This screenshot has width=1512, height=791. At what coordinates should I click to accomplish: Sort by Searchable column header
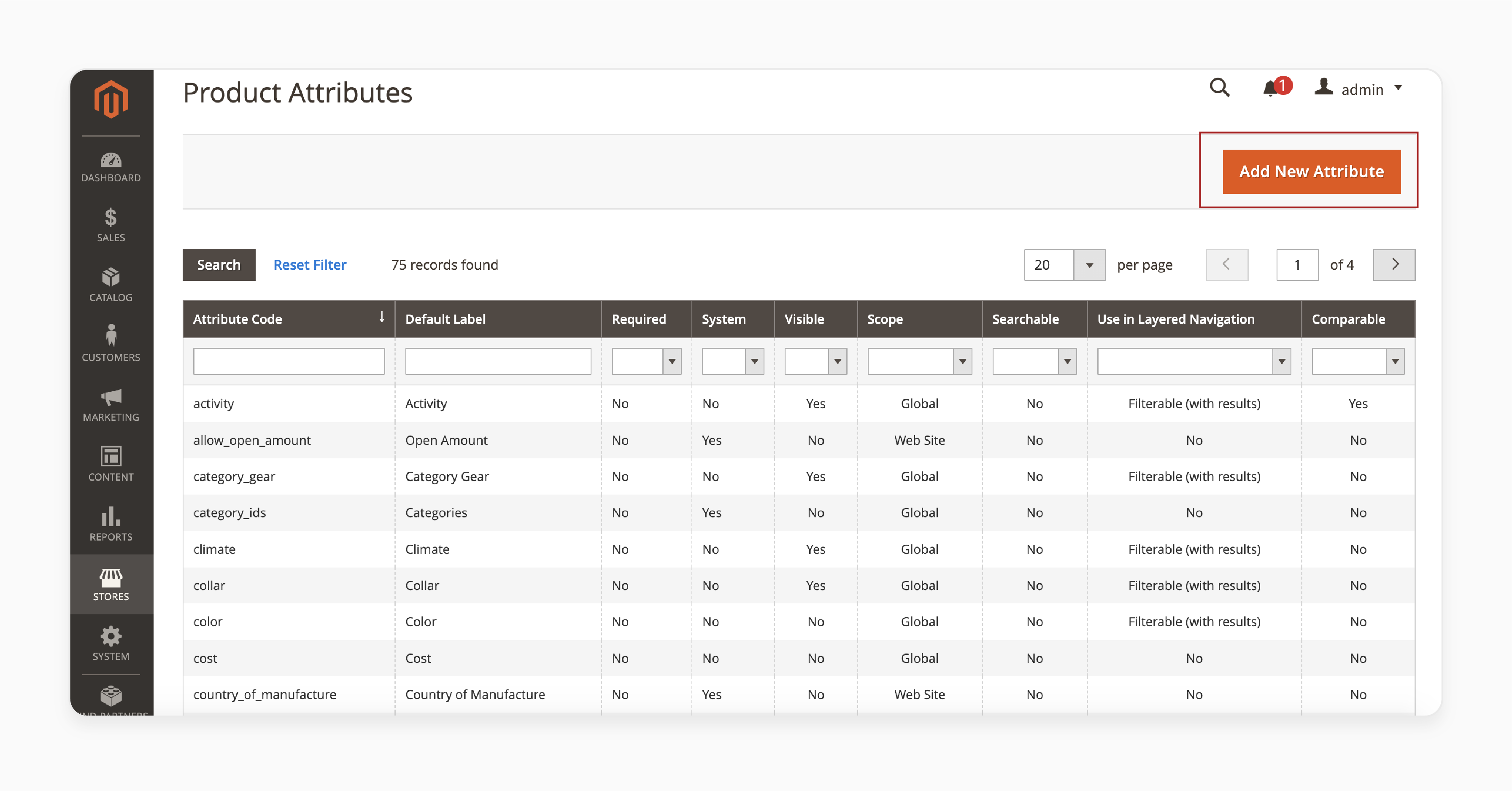tap(1035, 319)
